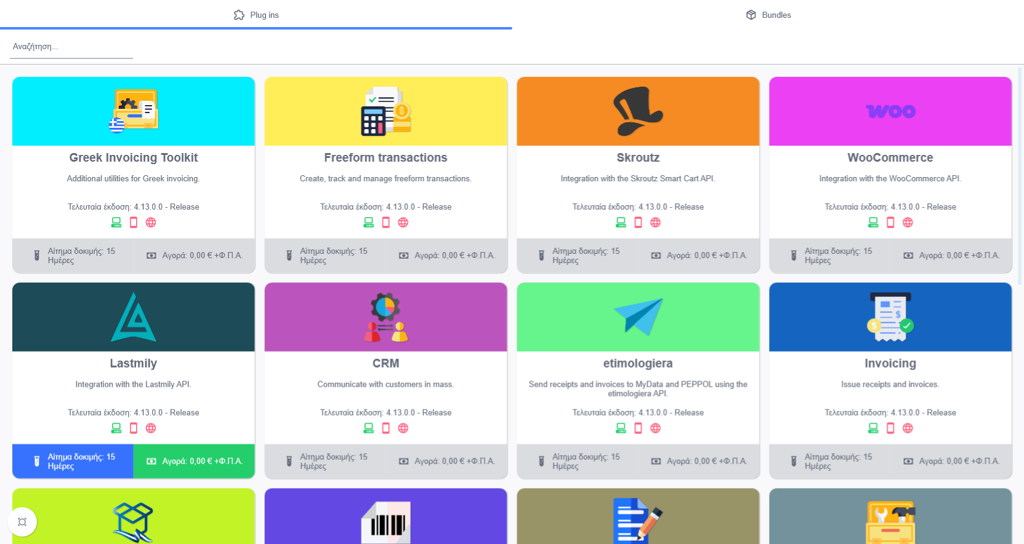The width and height of the screenshot is (1024, 544).
Task: Select the etimologiera card title
Action: 638,363
